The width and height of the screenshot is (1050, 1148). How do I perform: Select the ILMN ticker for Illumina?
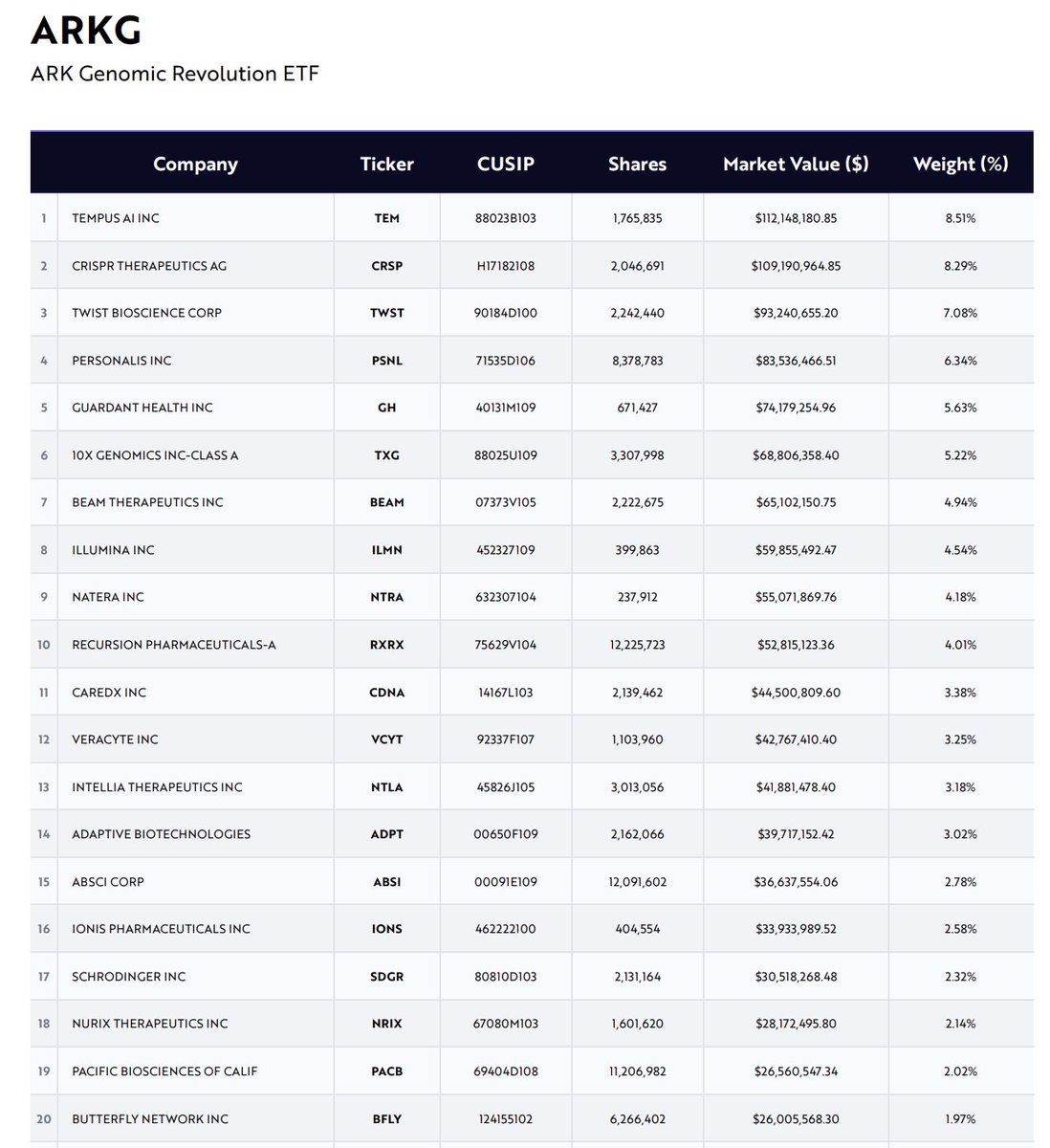click(x=386, y=549)
